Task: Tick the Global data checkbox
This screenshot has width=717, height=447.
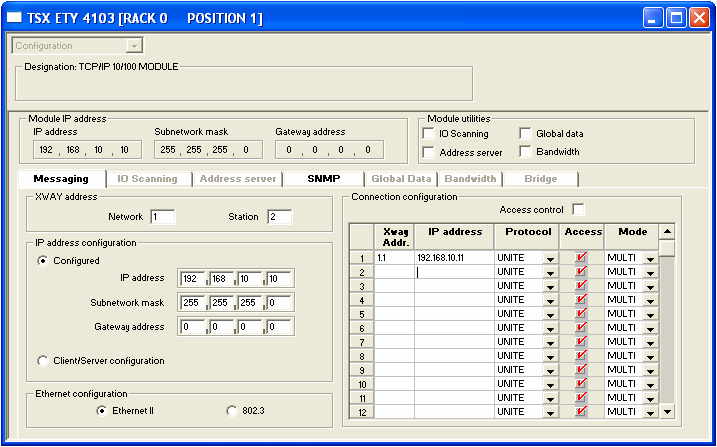Action: click(x=525, y=133)
